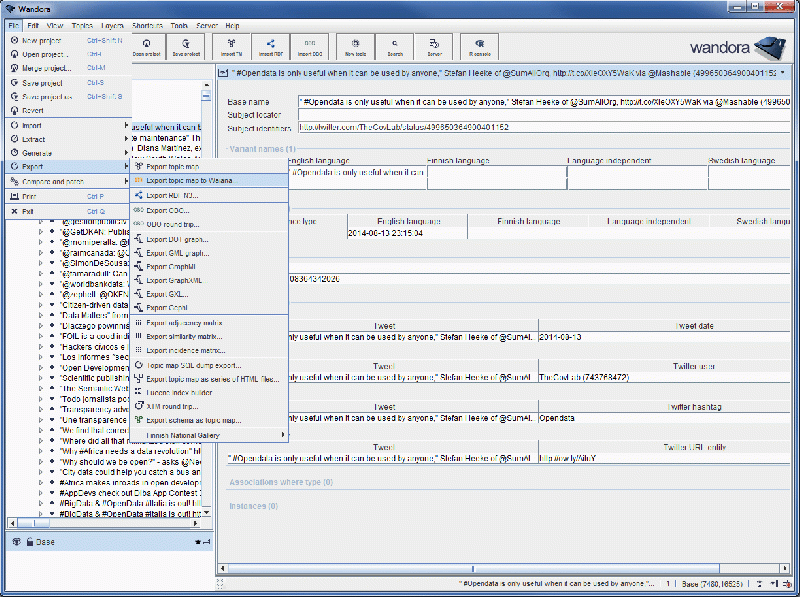Click the Server toolbar icon

coord(435,46)
